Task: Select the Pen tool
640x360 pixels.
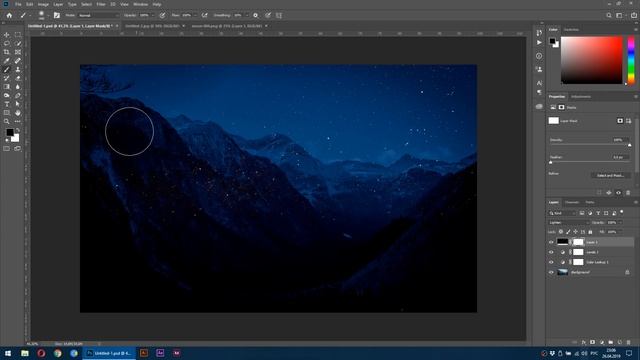Action: pyautogui.click(x=18, y=96)
